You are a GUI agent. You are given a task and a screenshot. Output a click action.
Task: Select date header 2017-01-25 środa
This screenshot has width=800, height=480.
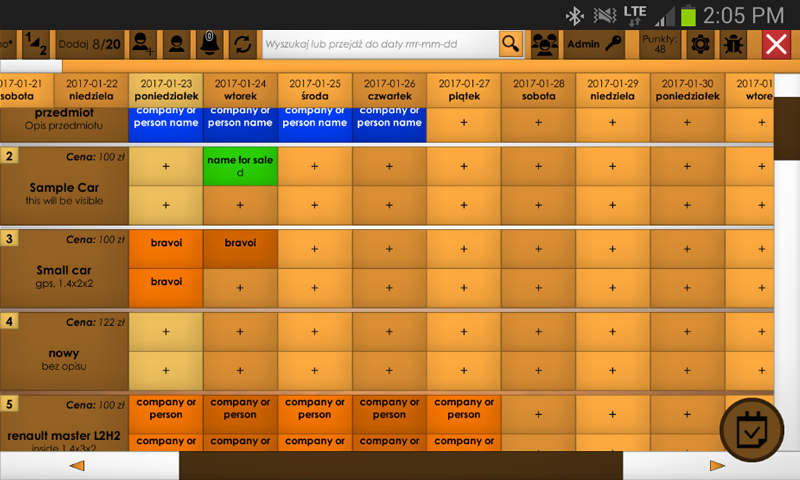click(x=315, y=90)
